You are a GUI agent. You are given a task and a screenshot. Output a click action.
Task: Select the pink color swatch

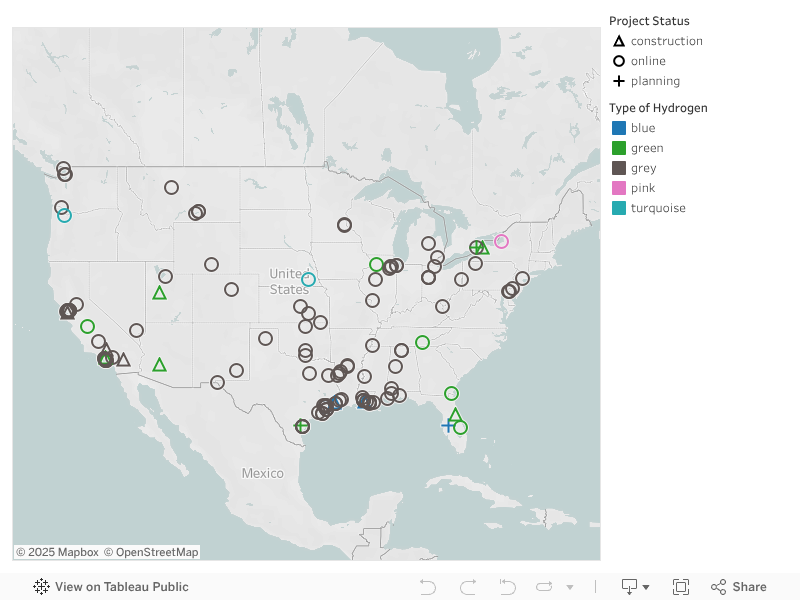619,188
